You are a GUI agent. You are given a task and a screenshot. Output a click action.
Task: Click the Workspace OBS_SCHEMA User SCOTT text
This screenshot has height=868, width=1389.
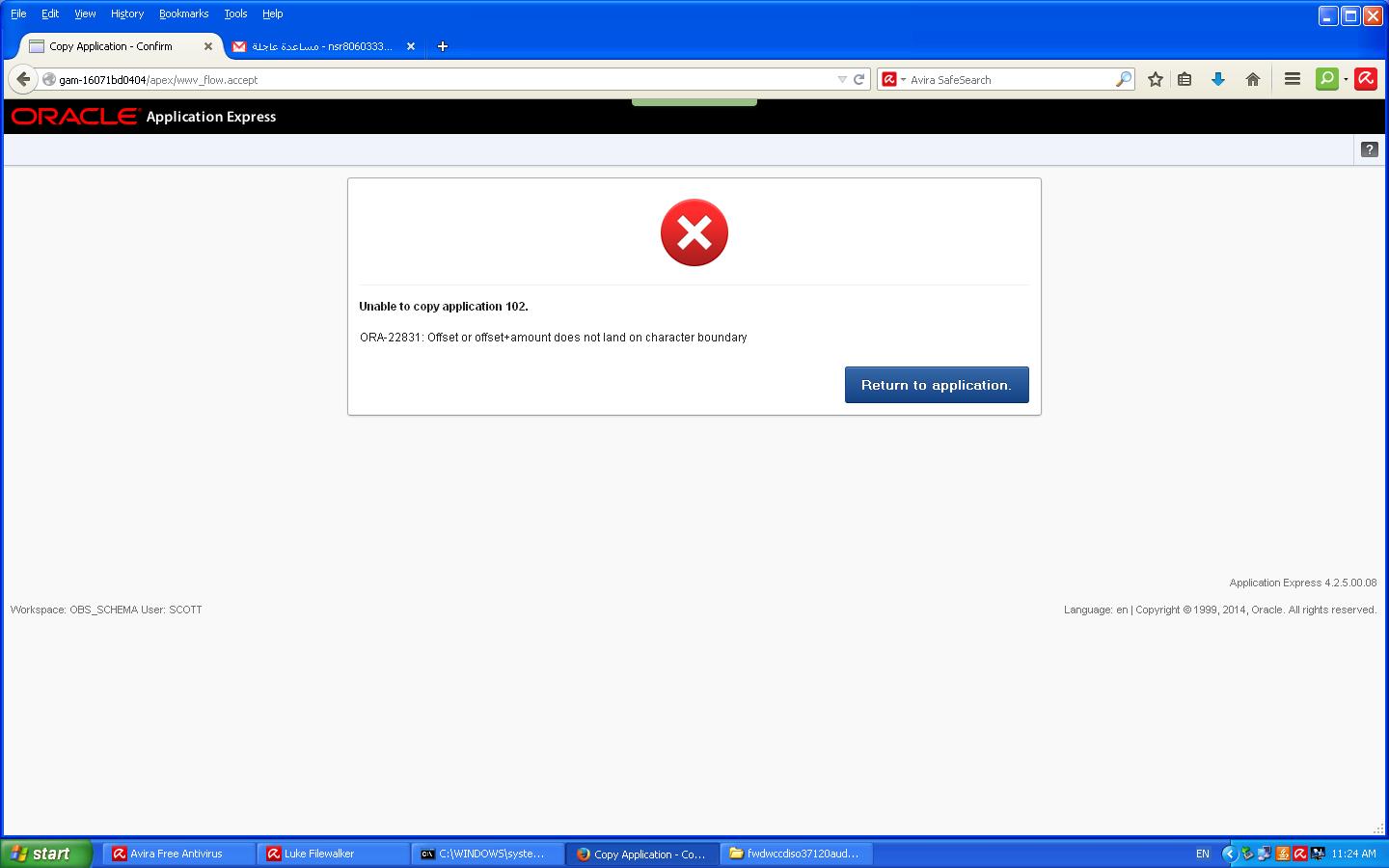pos(106,610)
